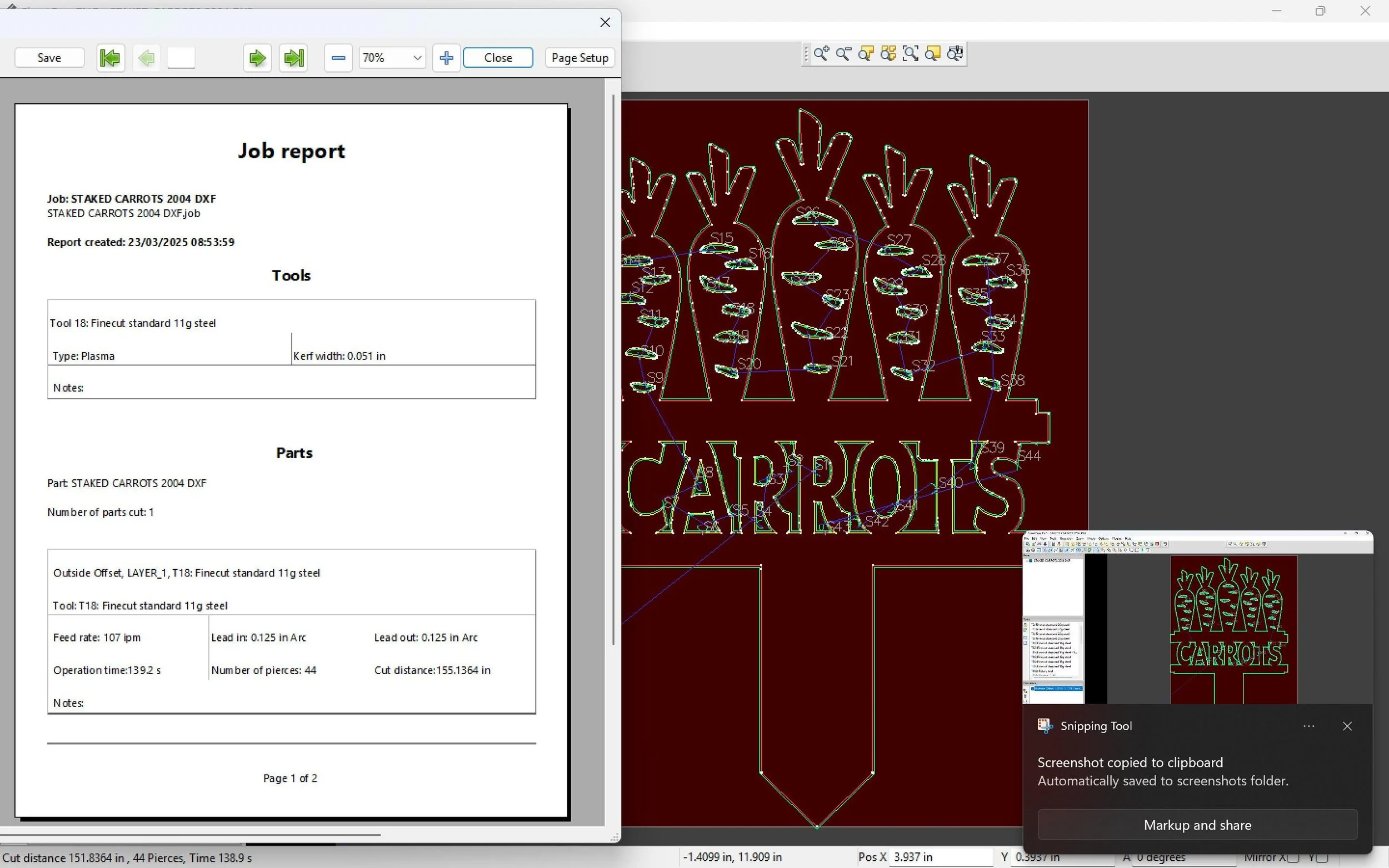Click the minus zoom button in report preview
This screenshot has width=1389, height=868.
[x=338, y=57]
